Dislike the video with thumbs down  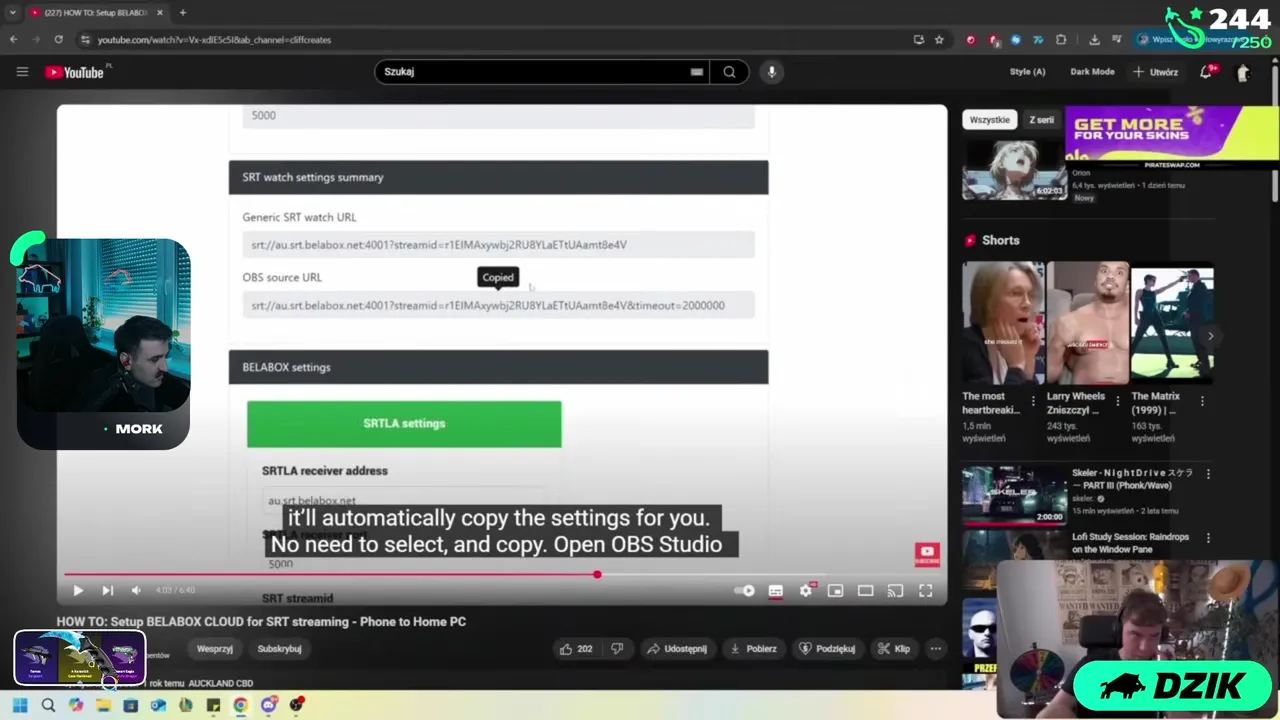click(x=617, y=649)
